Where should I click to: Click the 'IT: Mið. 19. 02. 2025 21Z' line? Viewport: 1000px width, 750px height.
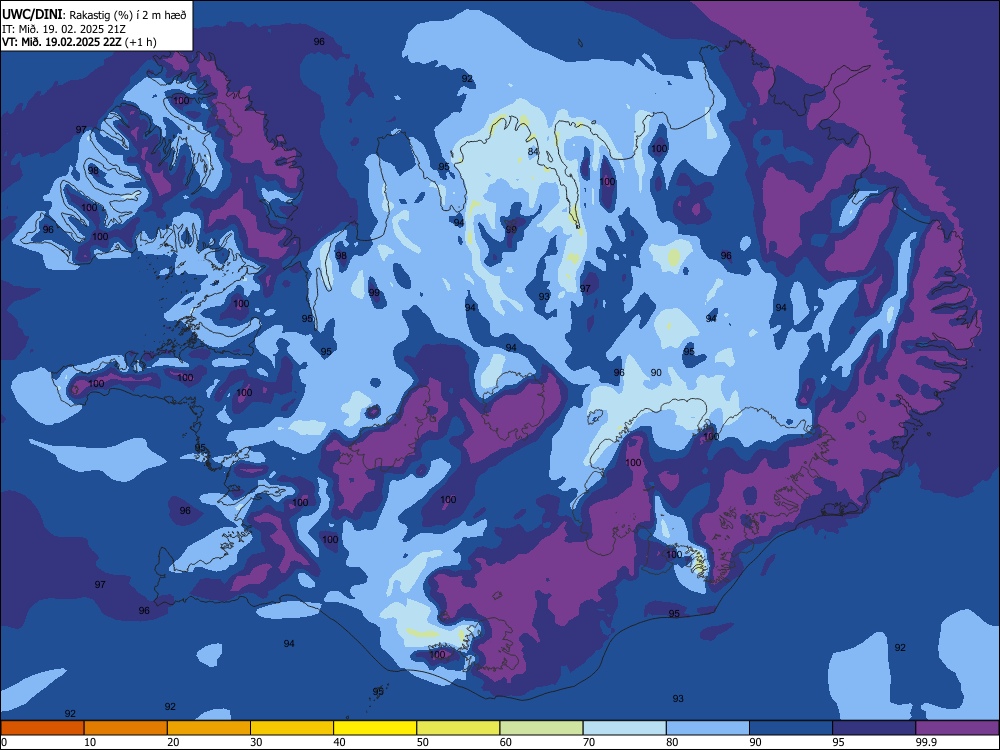point(64,29)
